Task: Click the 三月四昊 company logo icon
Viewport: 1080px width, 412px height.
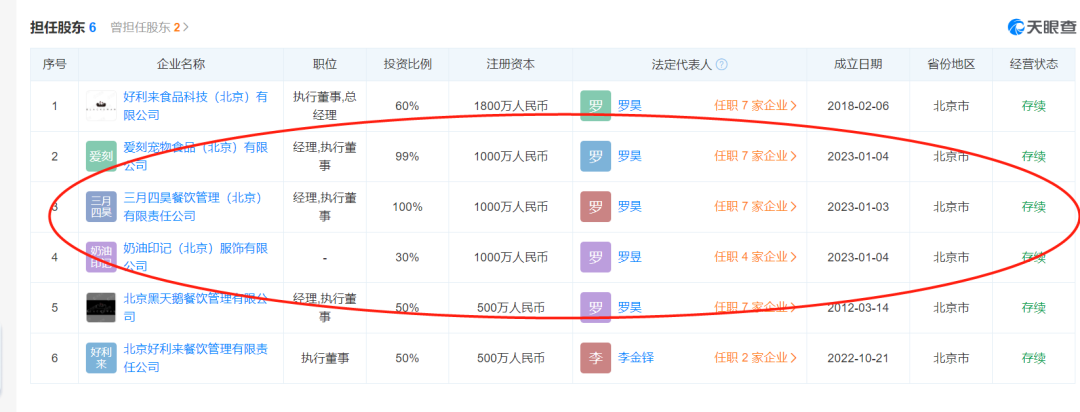Action: (x=101, y=207)
